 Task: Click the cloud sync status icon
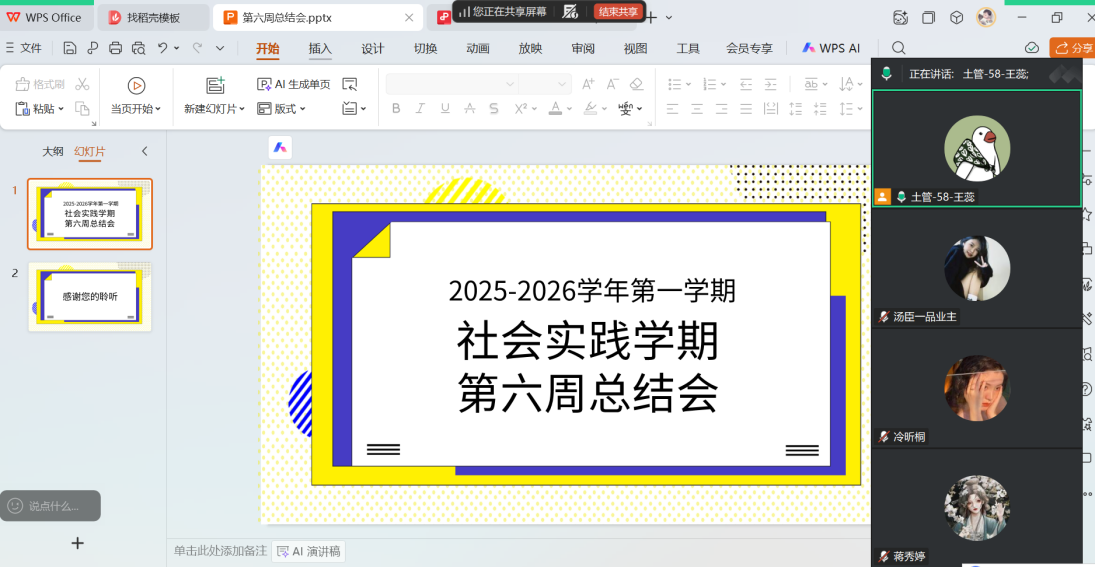pyautogui.click(x=1032, y=48)
